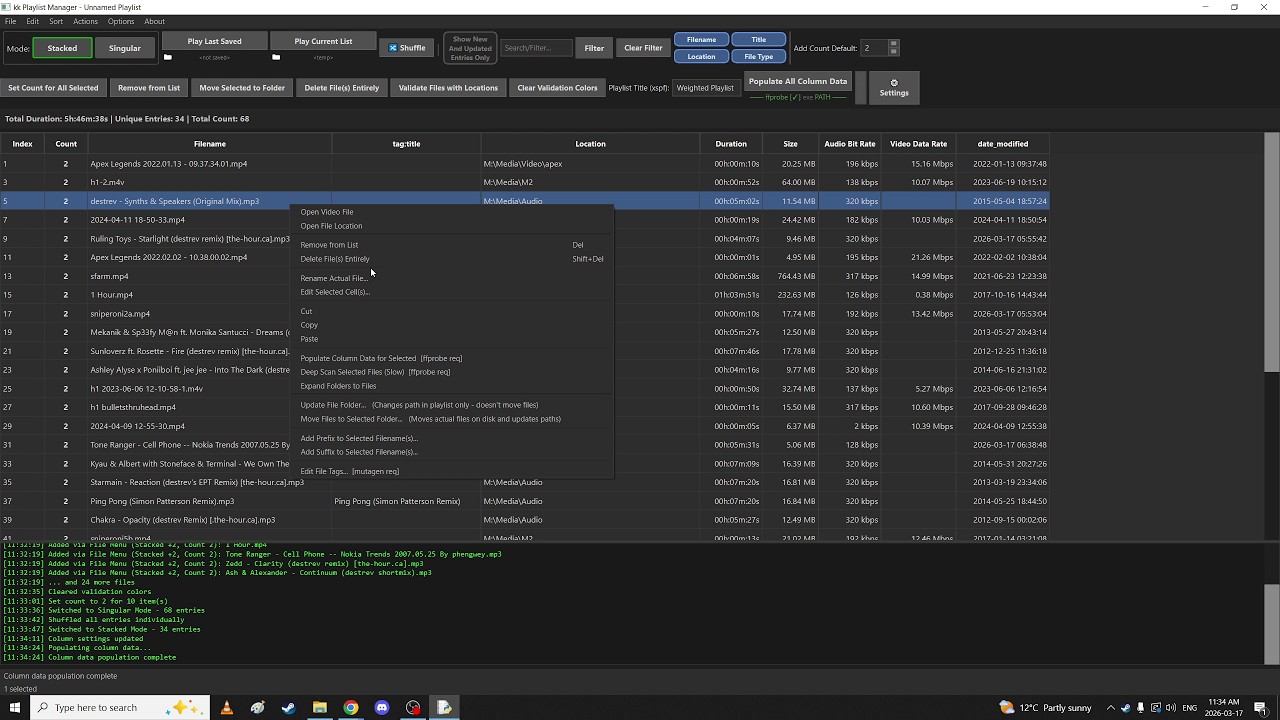Sort by the Audio Bit Rate column header

coord(850,144)
